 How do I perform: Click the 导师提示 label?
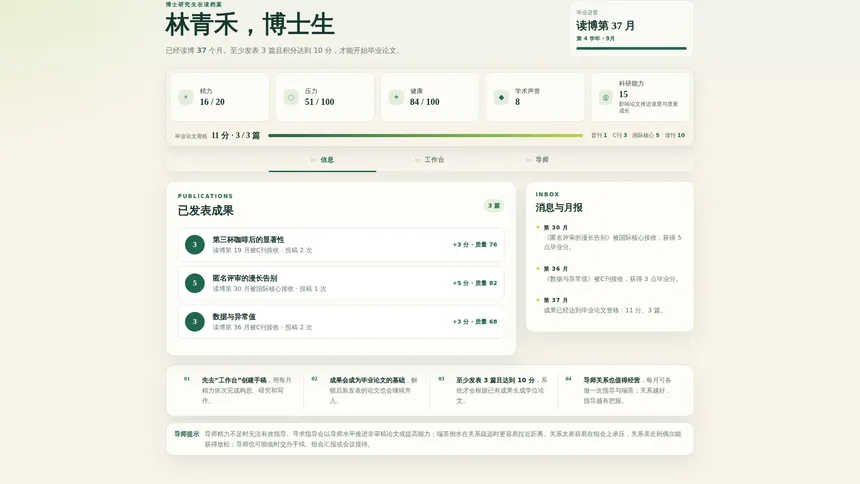tap(186, 434)
